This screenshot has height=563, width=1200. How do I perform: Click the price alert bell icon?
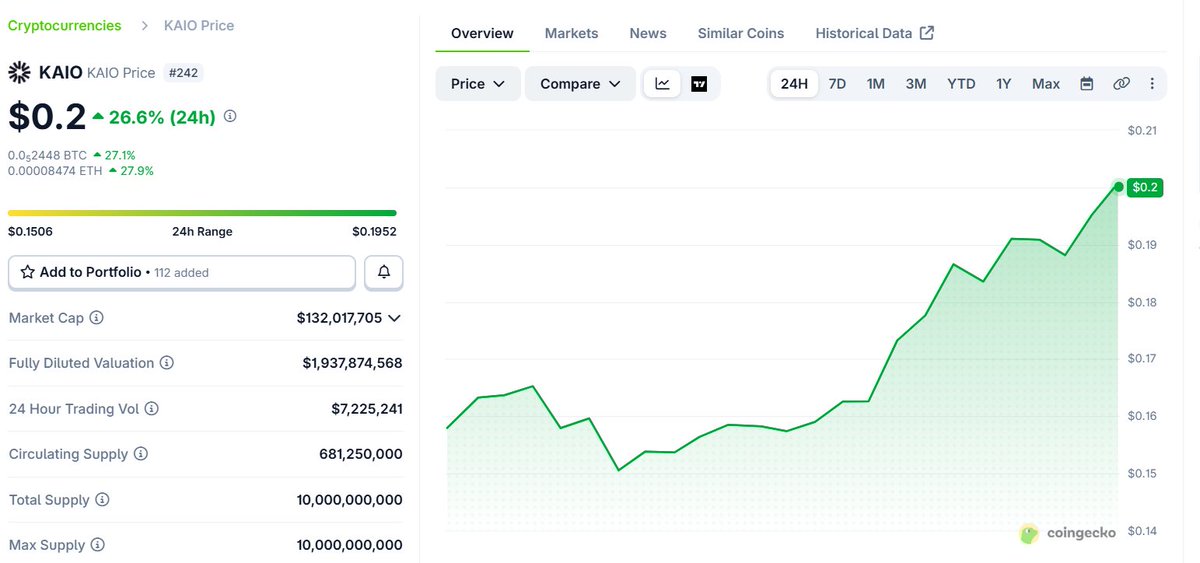pyautogui.click(x=384, y=272)
